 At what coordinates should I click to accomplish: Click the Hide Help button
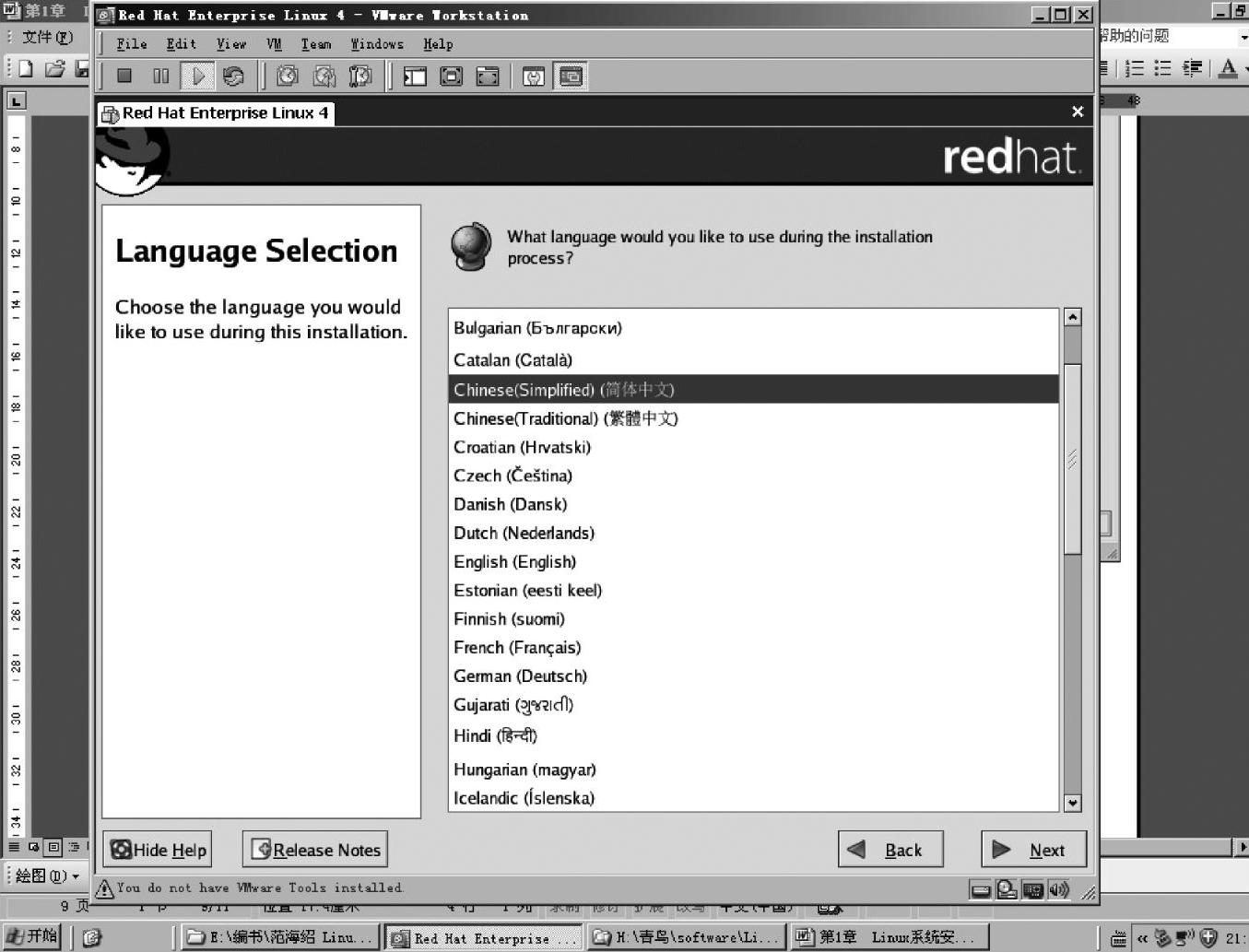[158, 850]
